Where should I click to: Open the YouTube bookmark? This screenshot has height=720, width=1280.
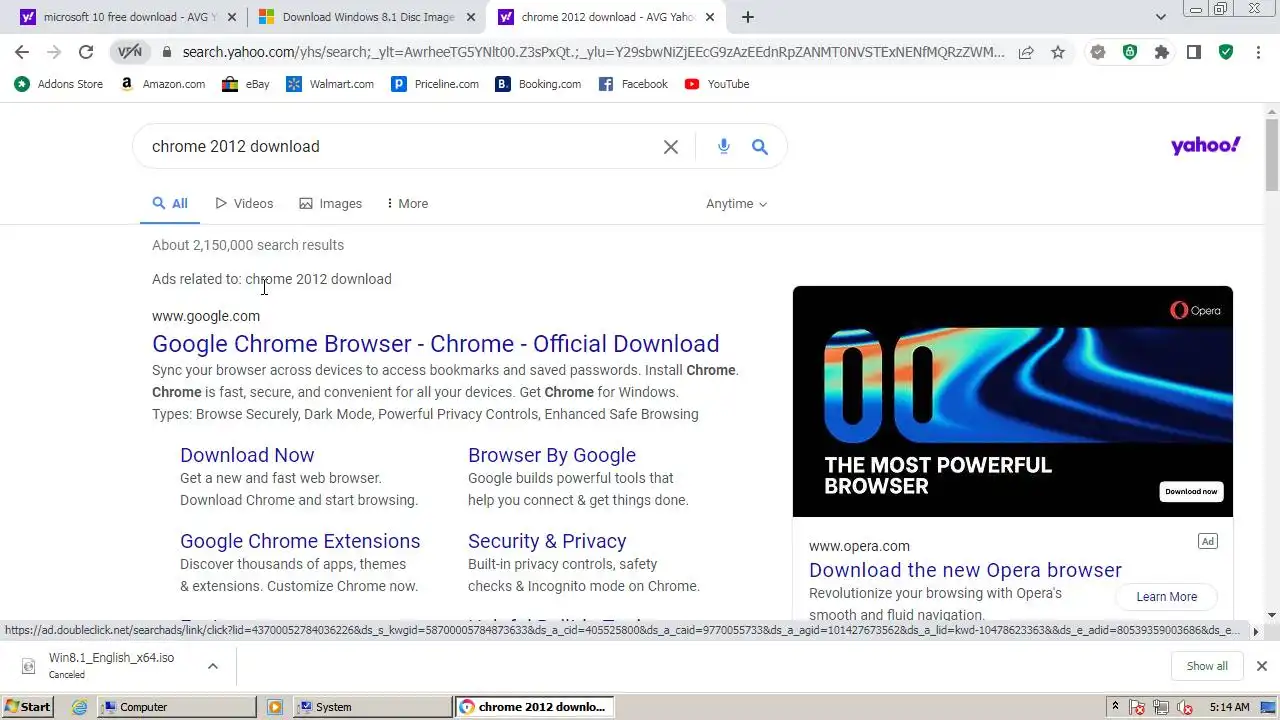(x=717, y=84)
